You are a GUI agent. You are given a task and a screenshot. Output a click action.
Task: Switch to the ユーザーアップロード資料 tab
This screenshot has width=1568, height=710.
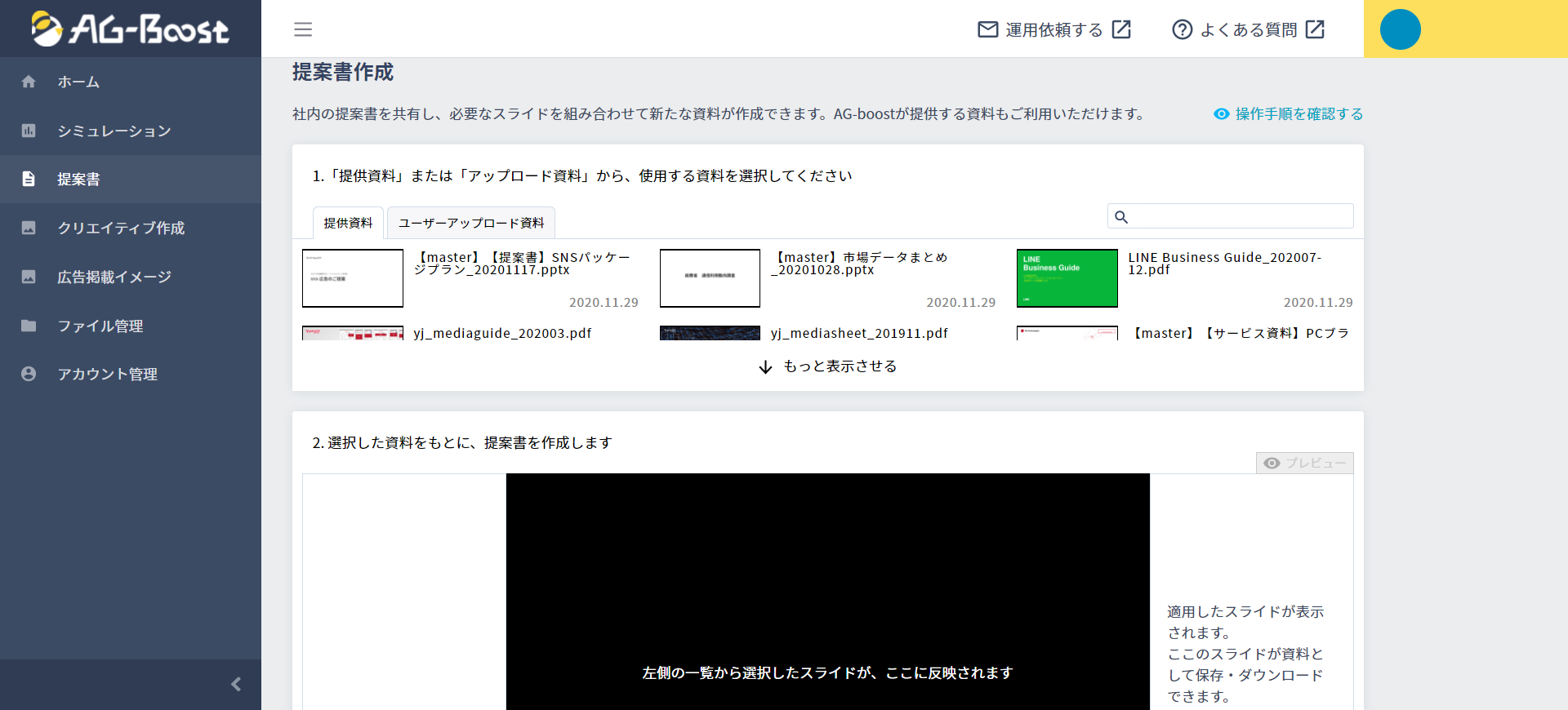[x=471, y=223]
